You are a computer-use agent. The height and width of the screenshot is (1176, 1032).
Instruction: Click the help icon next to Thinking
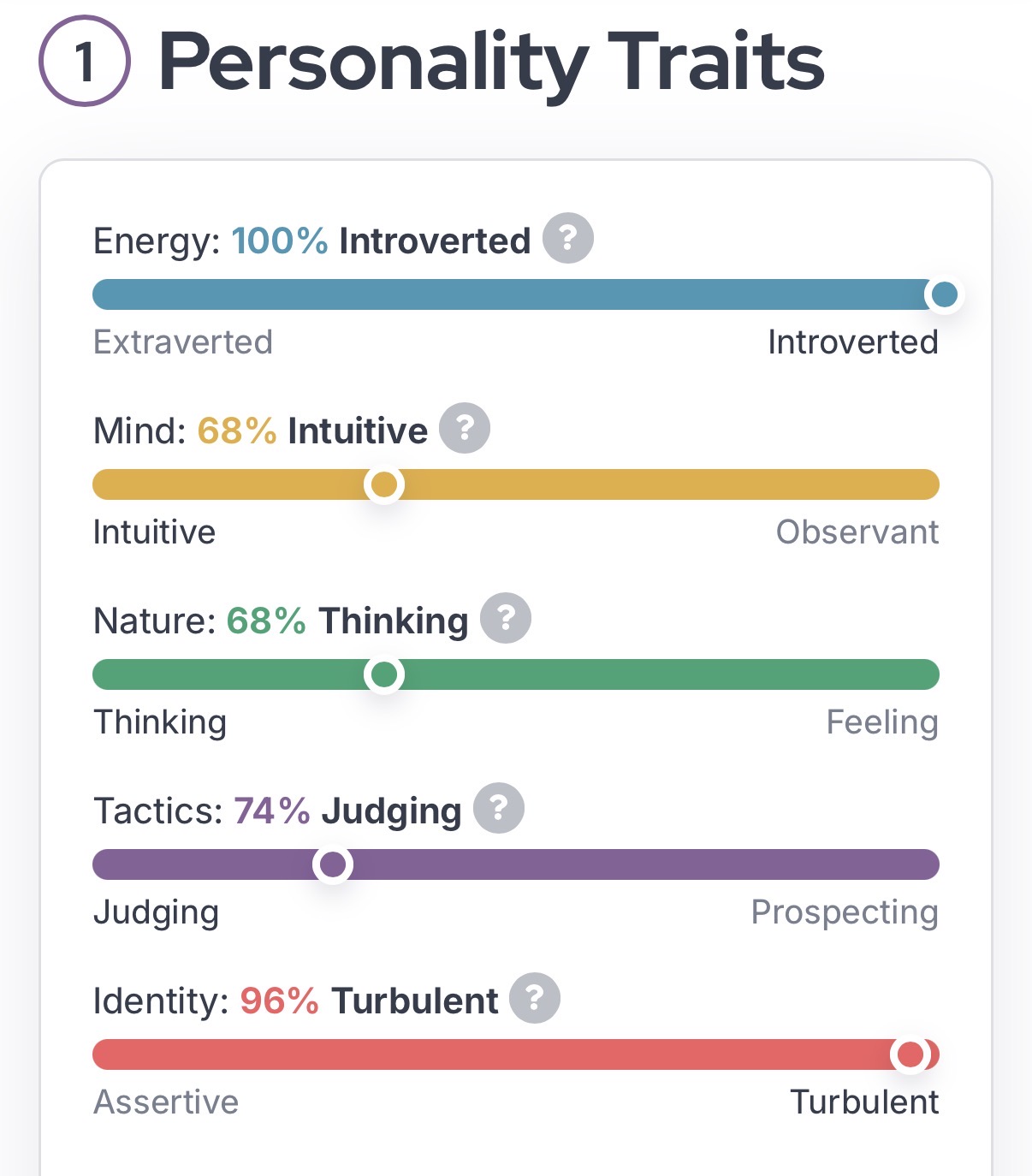506,618
